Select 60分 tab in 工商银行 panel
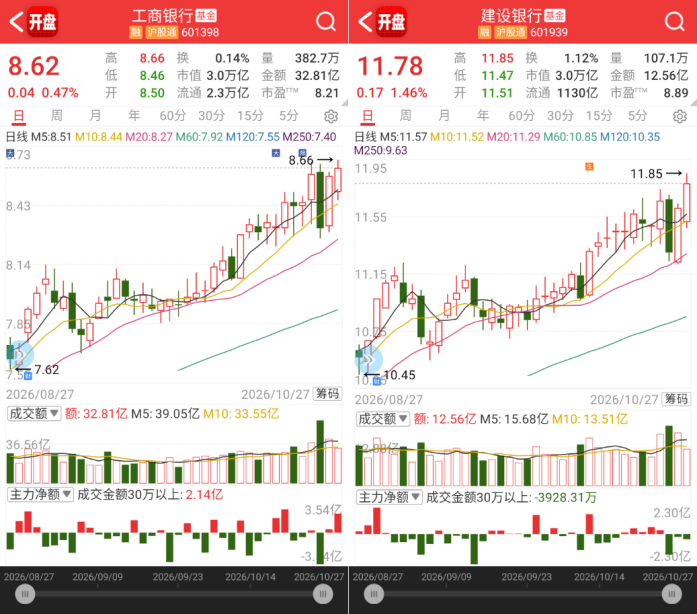Image resolution: width=697 pixels, height=614 pixels. point(172,116)
